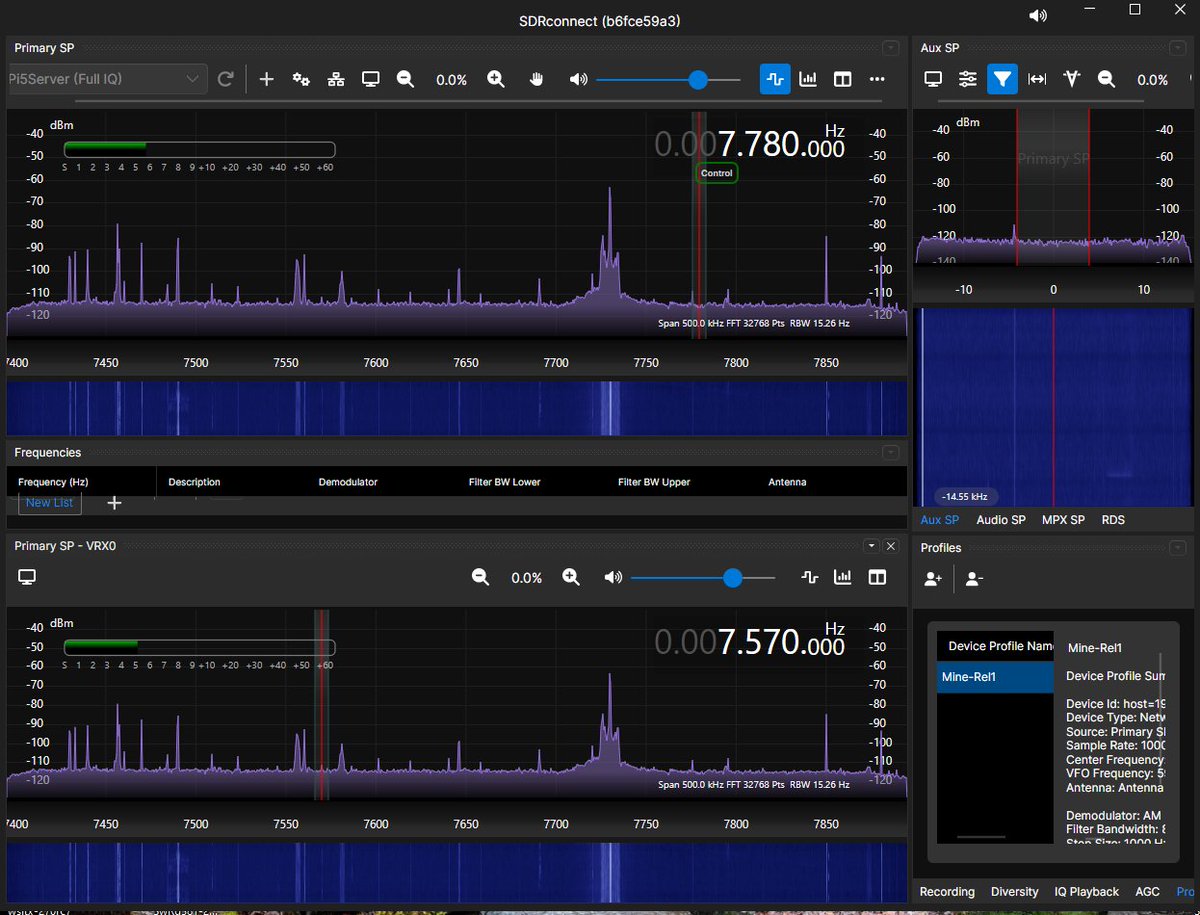Image resolution: width=1200 pixels, height=915 pixels.
Task: Click the Demodulator column header
Action: (348, 482)
